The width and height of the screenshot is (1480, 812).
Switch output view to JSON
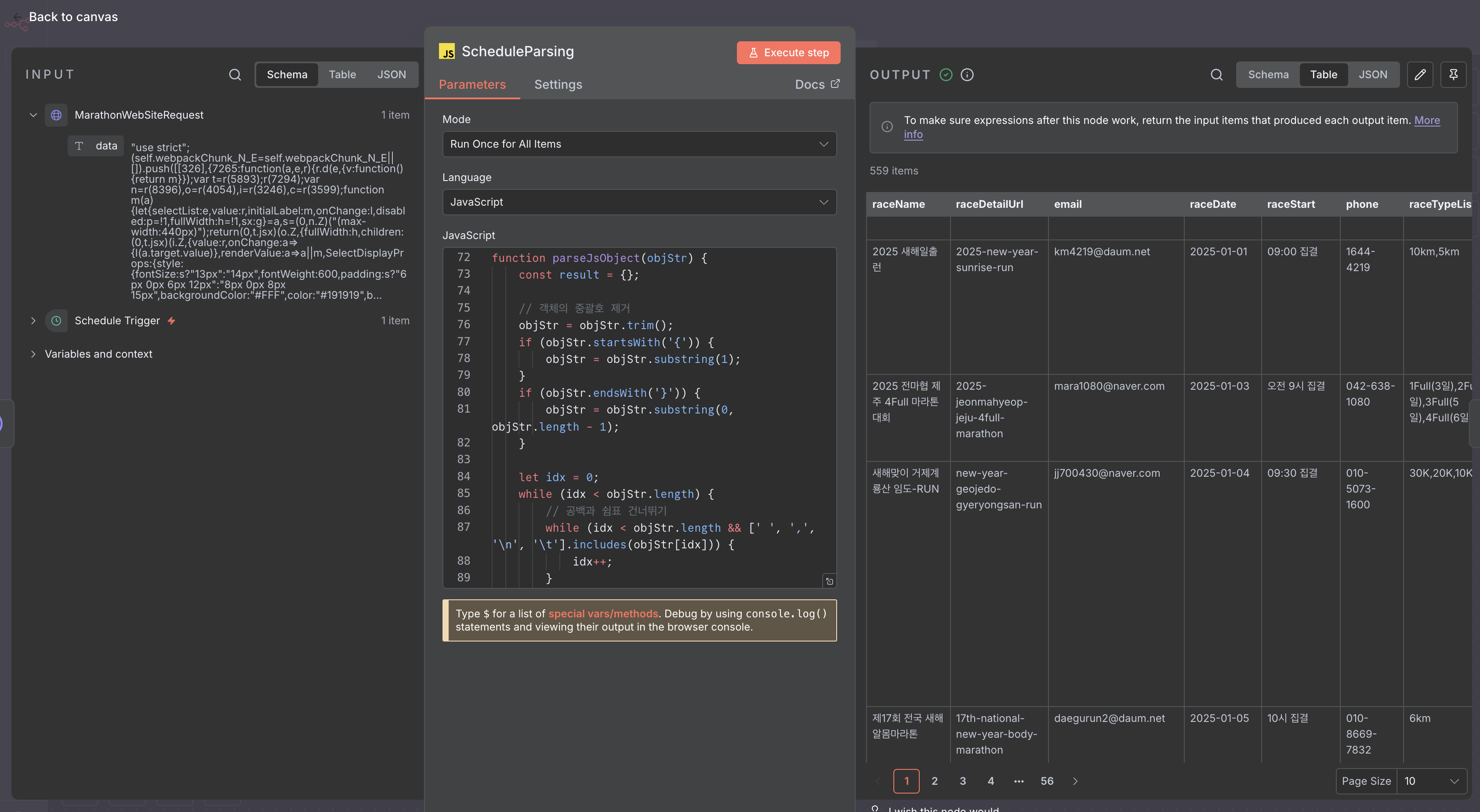point(1373,75)
